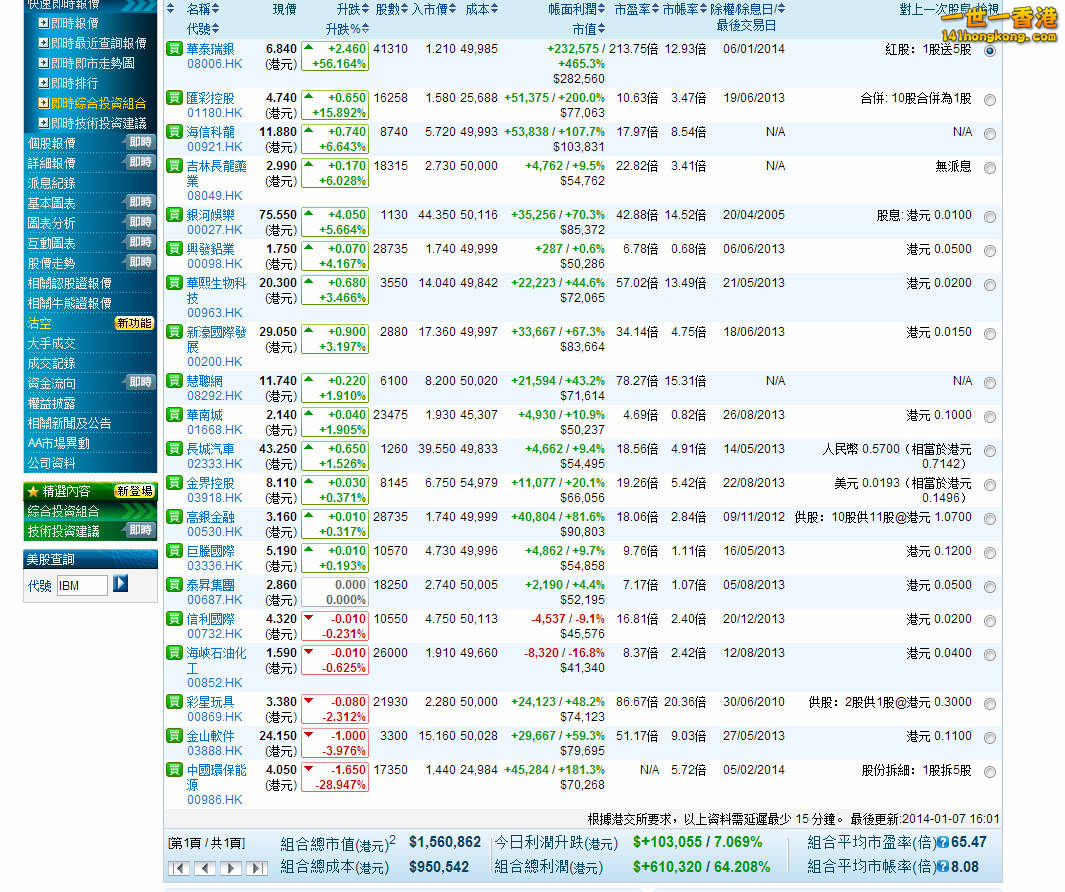Click the buy icon next to 巨騰國際
The width and height of the screenshot is (1065, 892).
[x=175, y=550]
